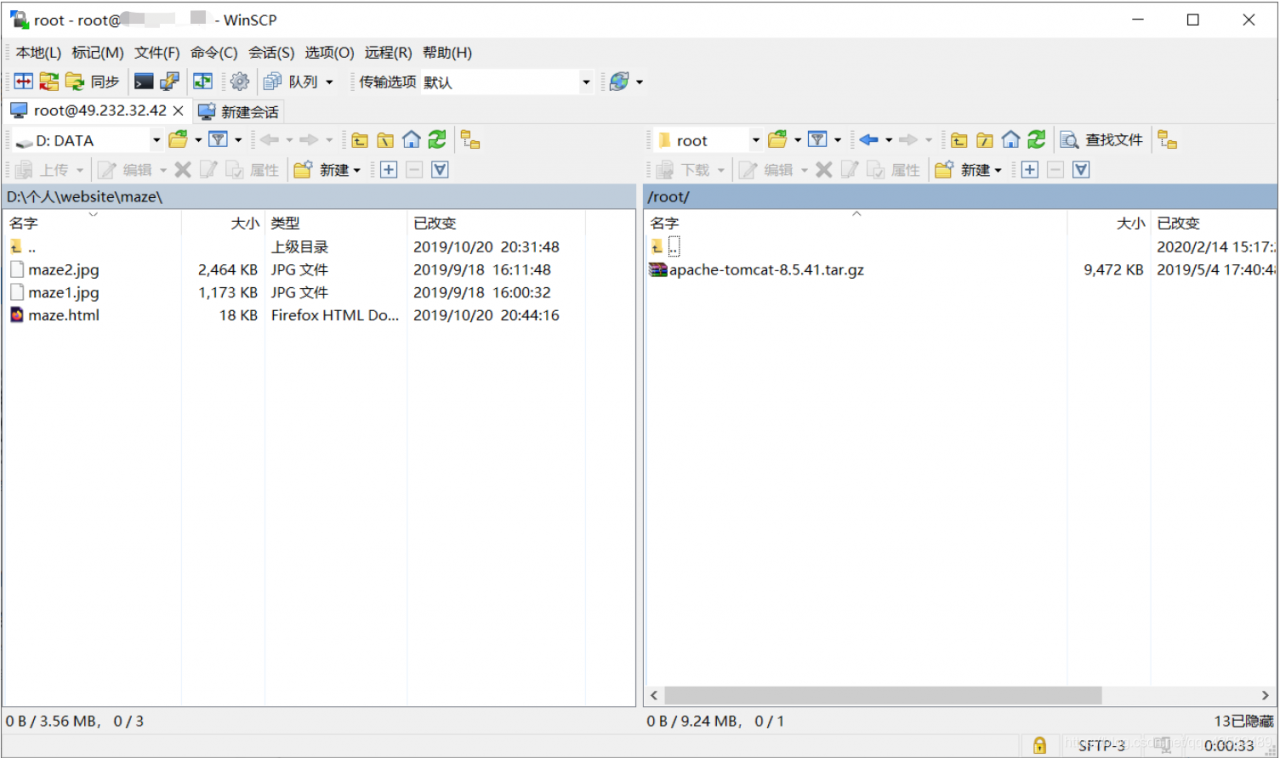1280x758 pixels.
Task: Click the remote back arrow
Action: (868, 140)
